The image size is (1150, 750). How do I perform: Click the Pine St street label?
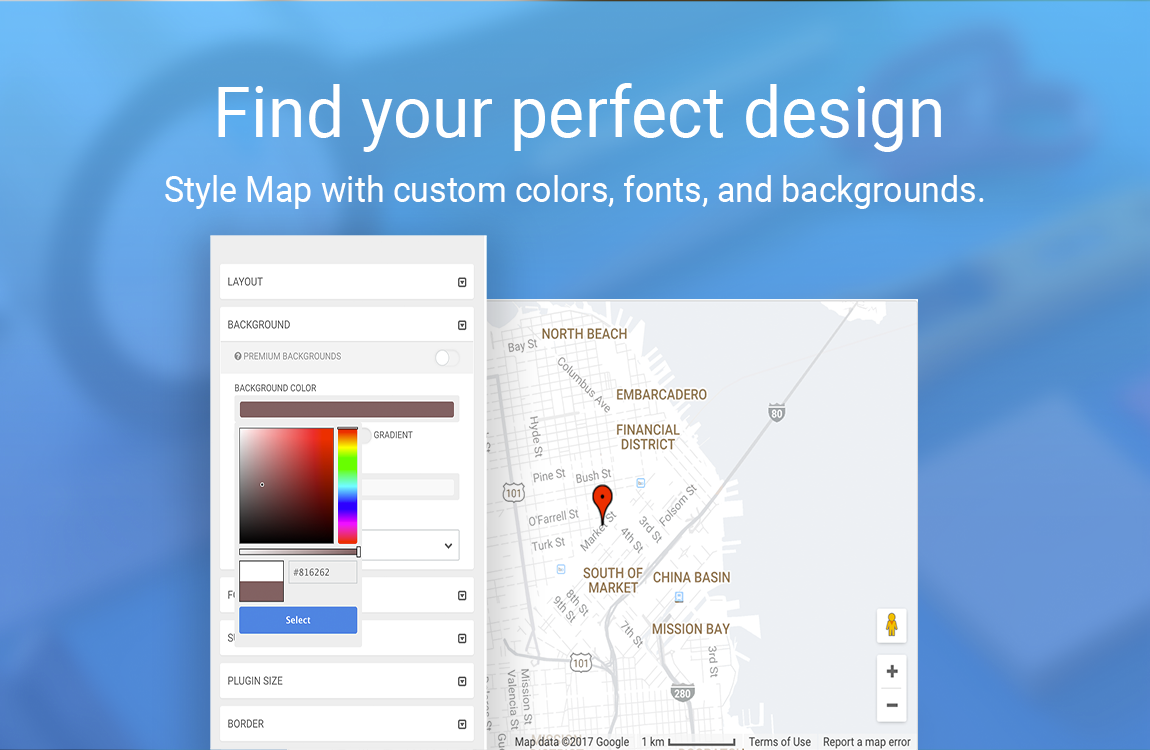[x=549, y=476]
